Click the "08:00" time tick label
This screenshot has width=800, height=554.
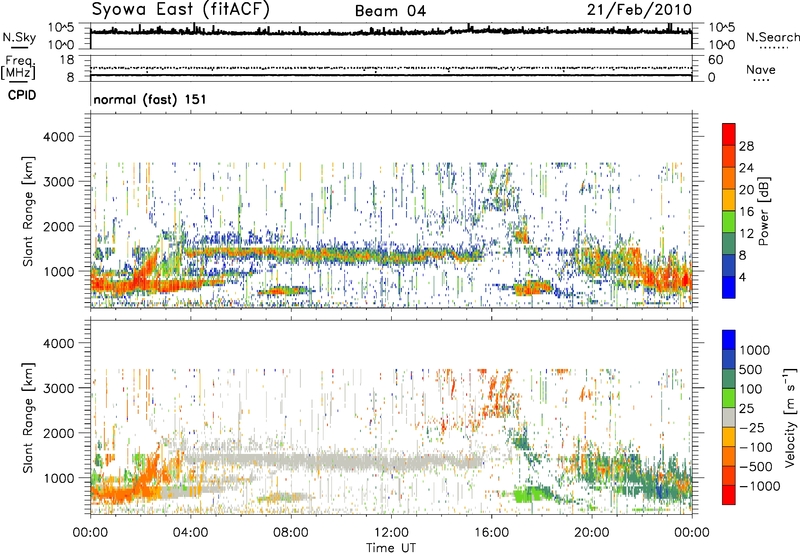click(x=290, y=533)
